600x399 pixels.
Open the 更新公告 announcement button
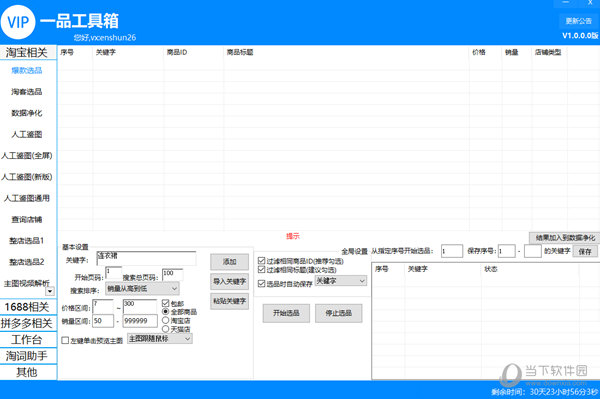pyautogui.click(x=578, y=21)
